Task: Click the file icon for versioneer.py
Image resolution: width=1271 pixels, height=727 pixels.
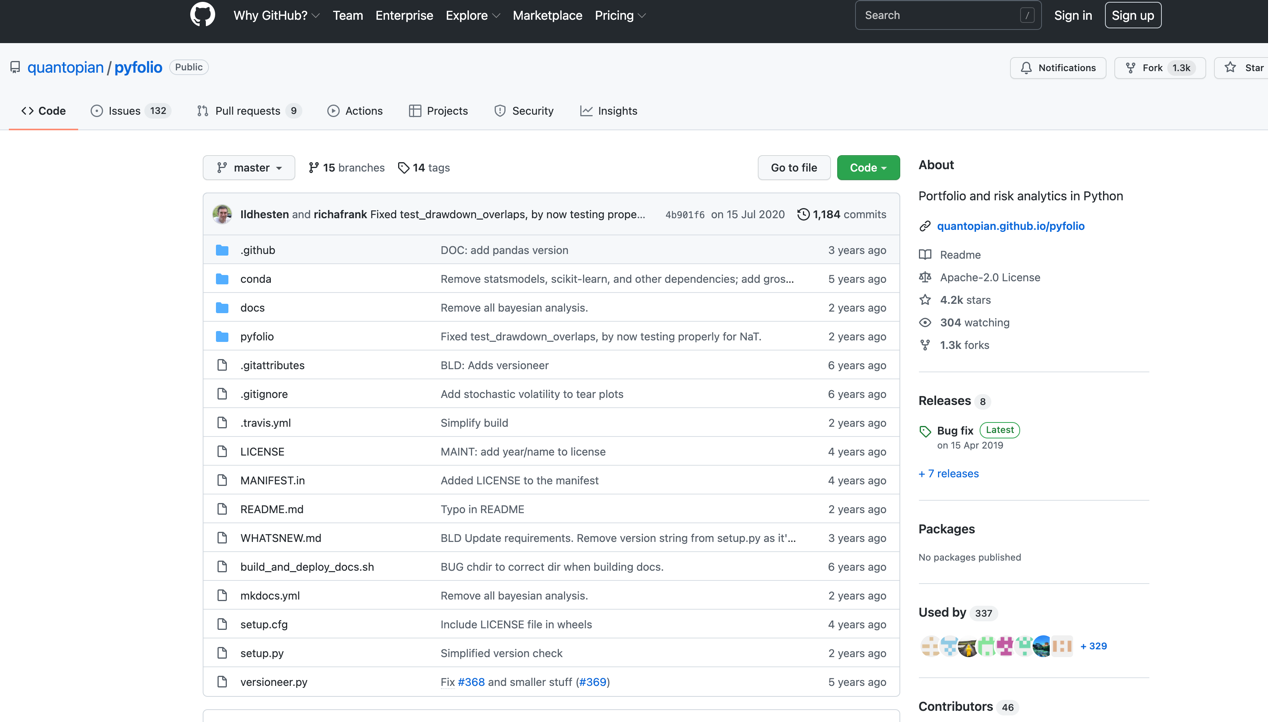Action: 222,683
